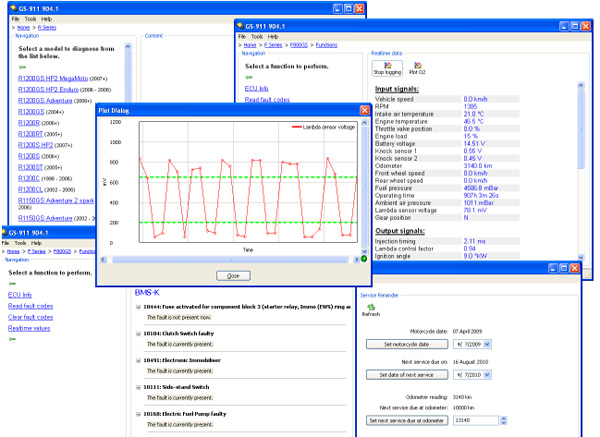Open Tools menu in realtime data window
The width and height of the screenshot is (600, 437).
click(257, 36)
